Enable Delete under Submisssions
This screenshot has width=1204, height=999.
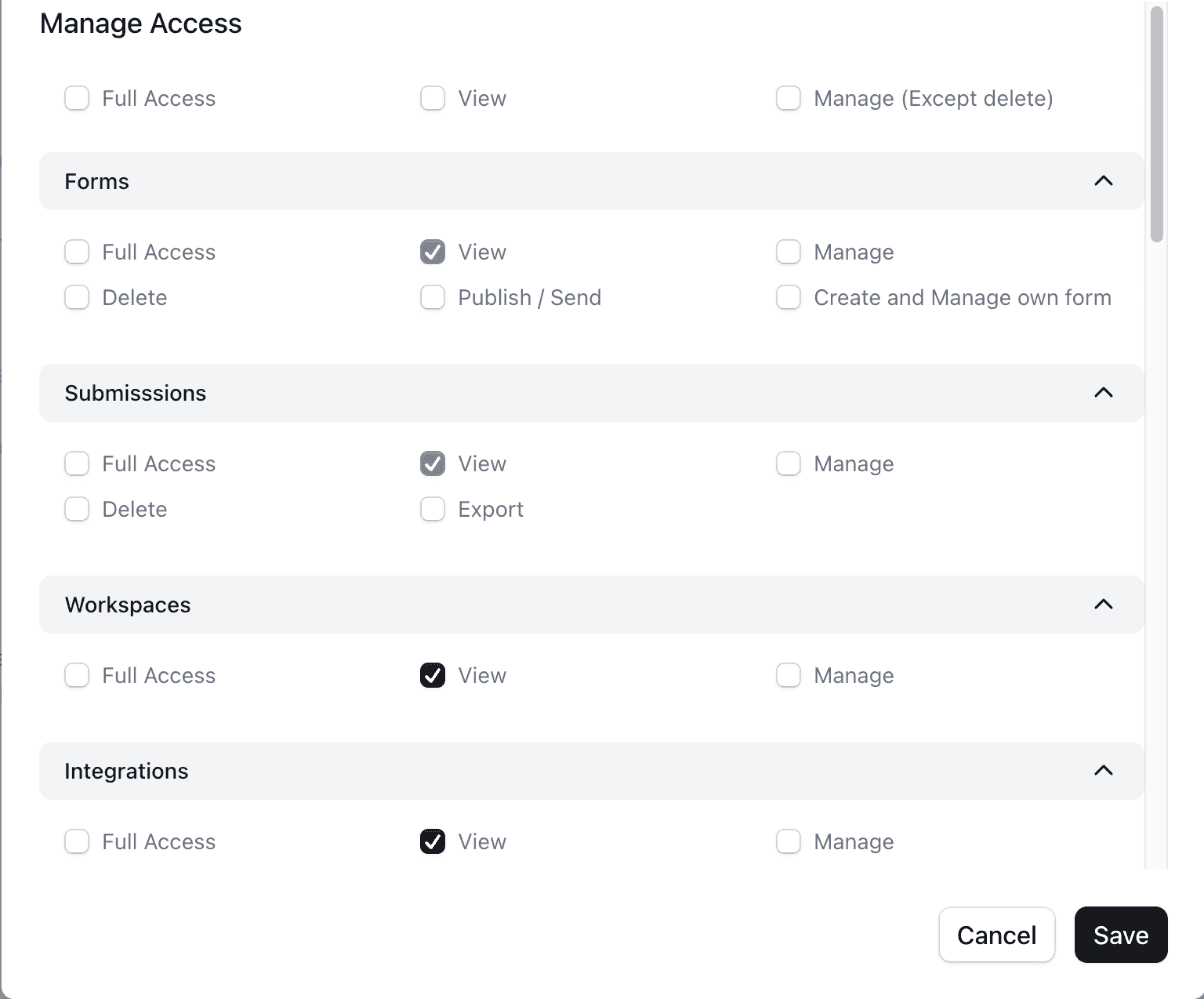(x=77, y=509)
